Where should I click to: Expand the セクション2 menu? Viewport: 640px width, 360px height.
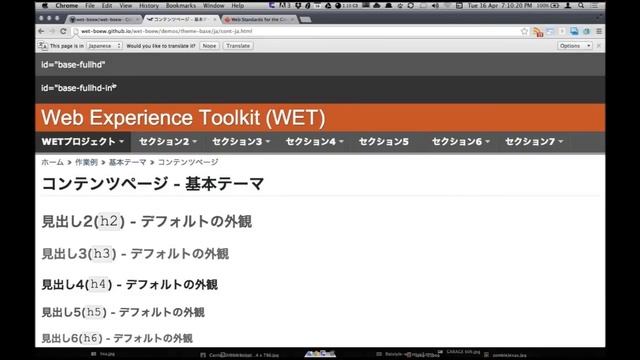(168, 142)
